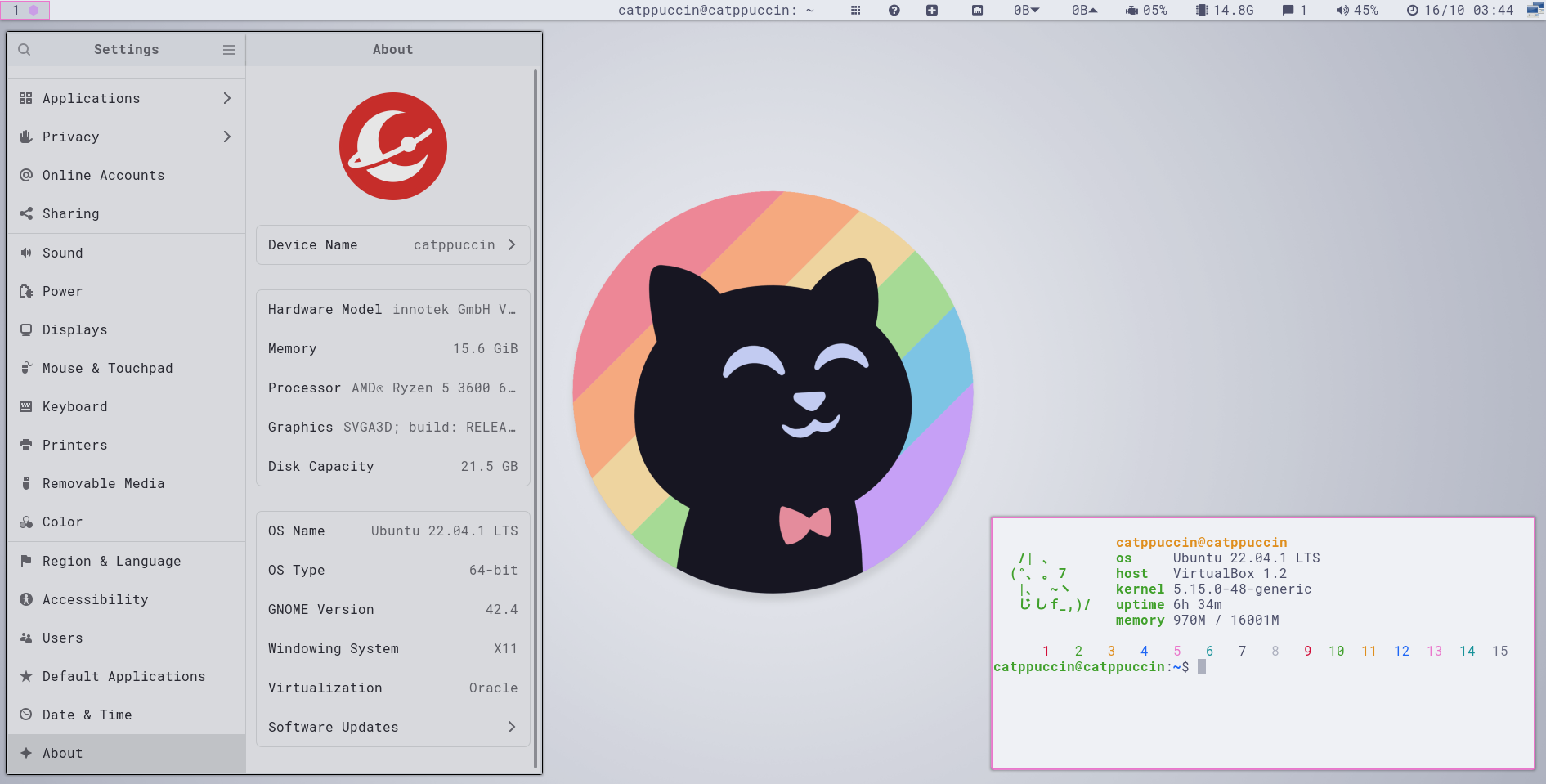Click the Device Name label
The image size is (1546, 784).
312,244
